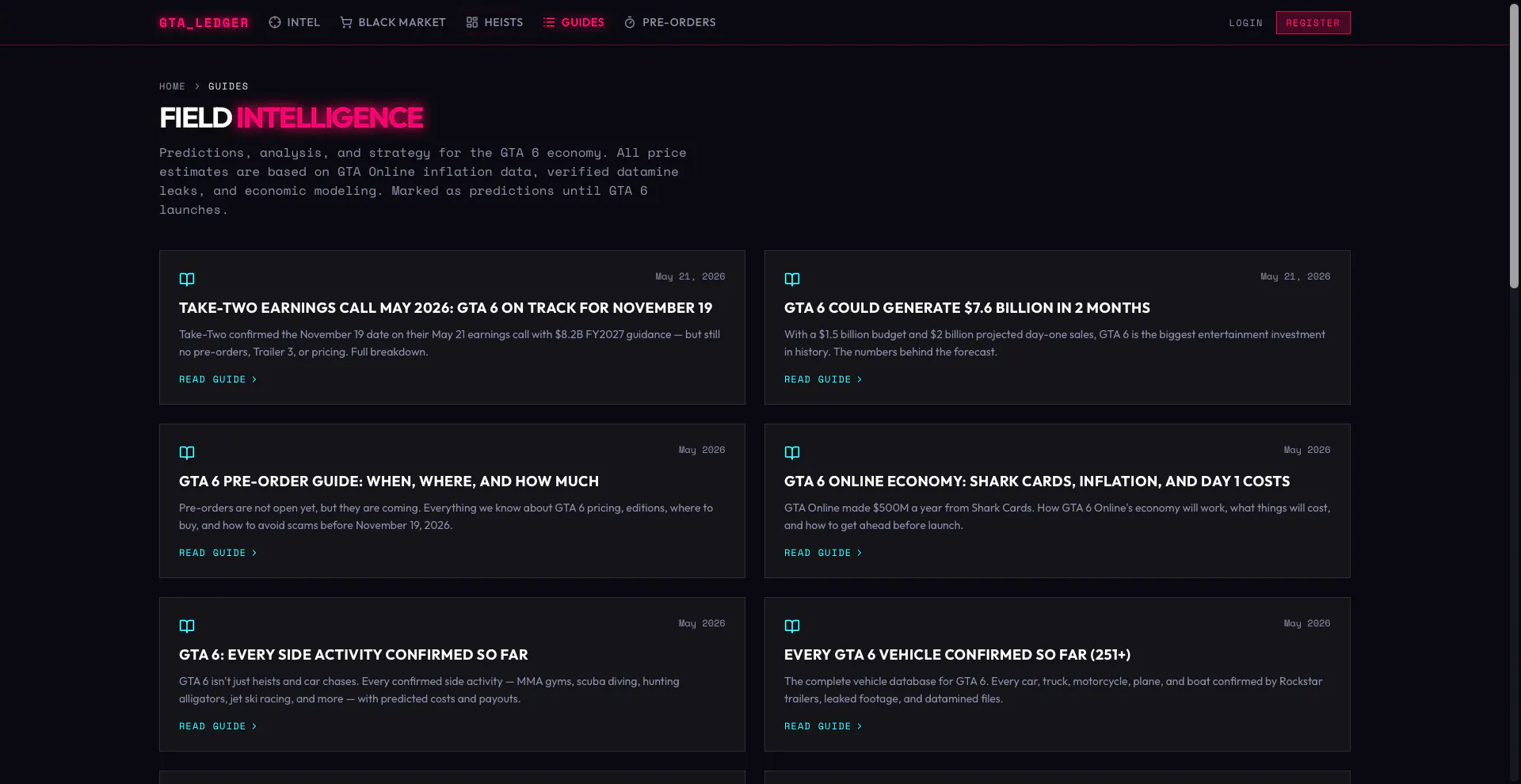Click the GUIDES breadcrumb text

coord(228,86)
